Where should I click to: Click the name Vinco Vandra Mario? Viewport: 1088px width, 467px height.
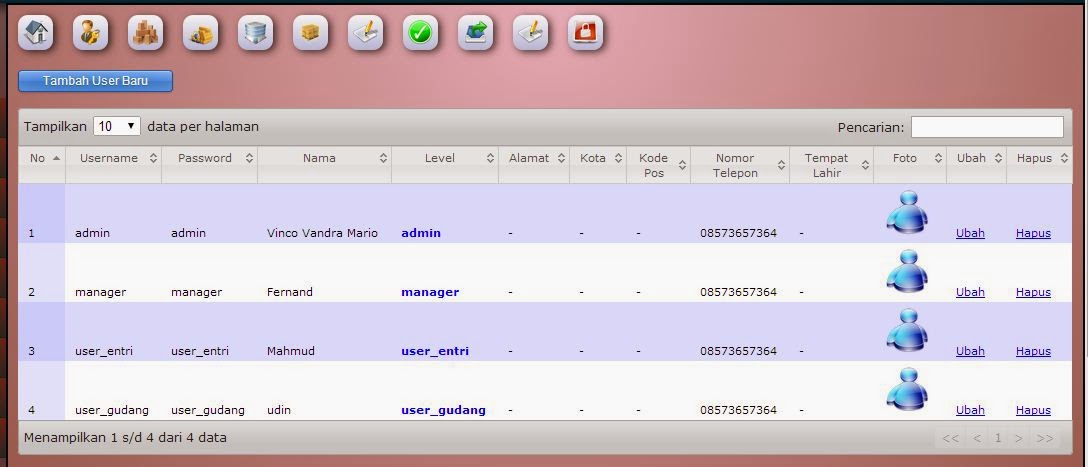tap(323, 233)
